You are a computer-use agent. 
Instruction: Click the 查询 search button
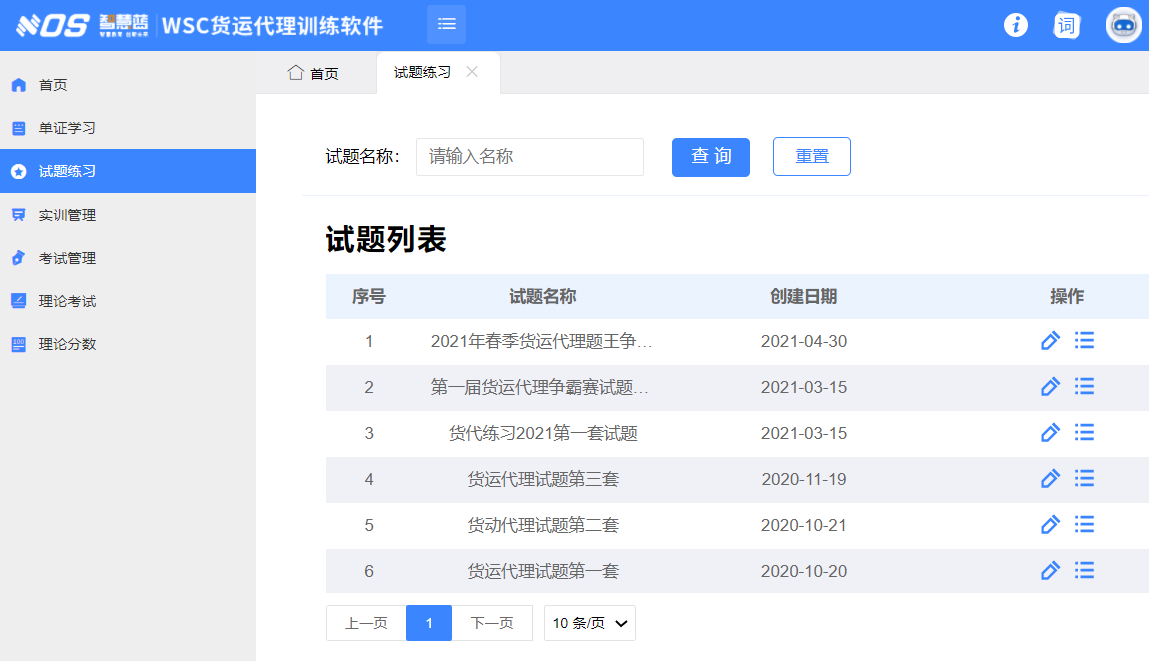[x=710, y=157]
